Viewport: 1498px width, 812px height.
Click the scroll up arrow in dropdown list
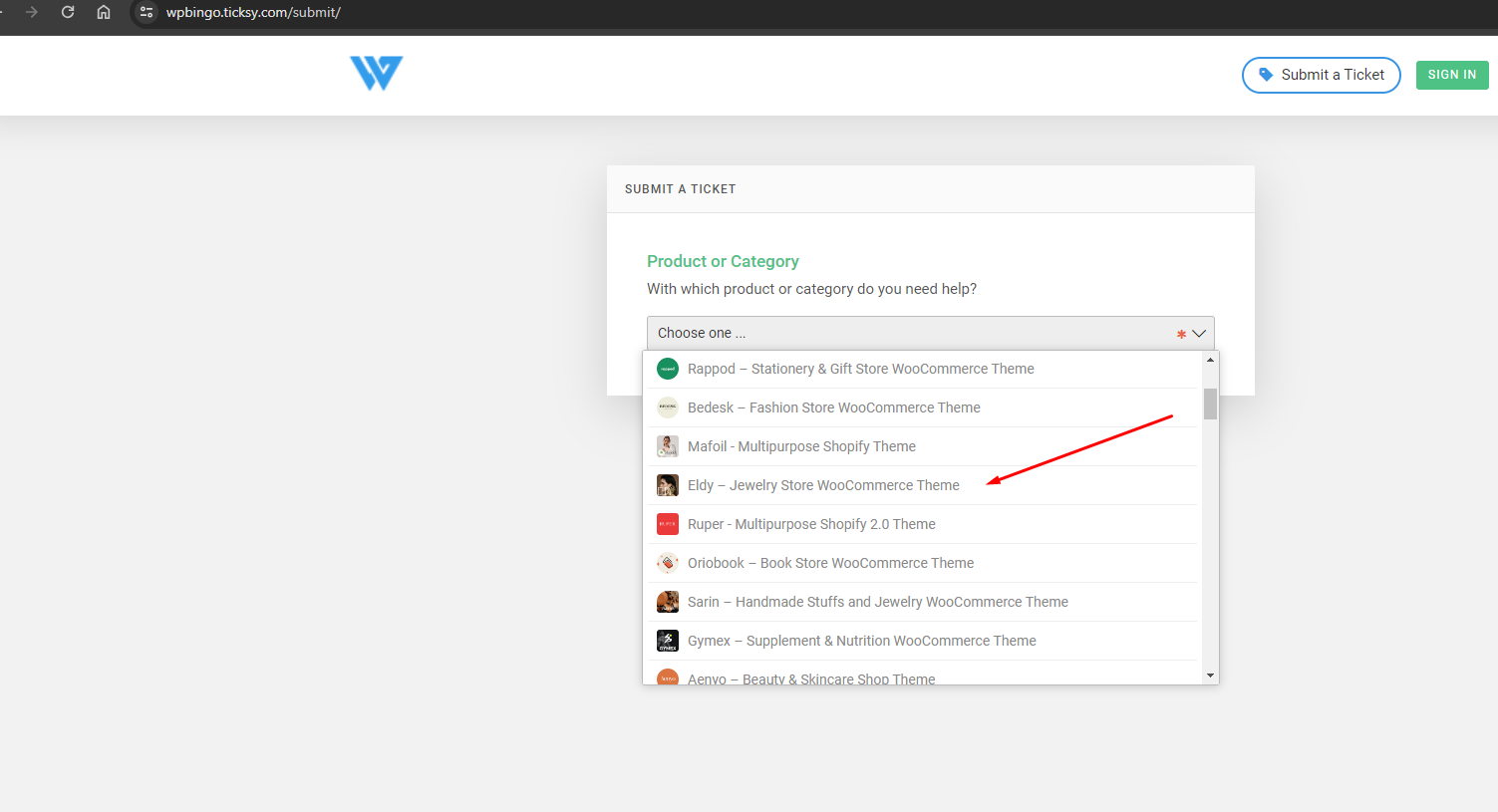pyautogui.click(x=1210, y=360)
